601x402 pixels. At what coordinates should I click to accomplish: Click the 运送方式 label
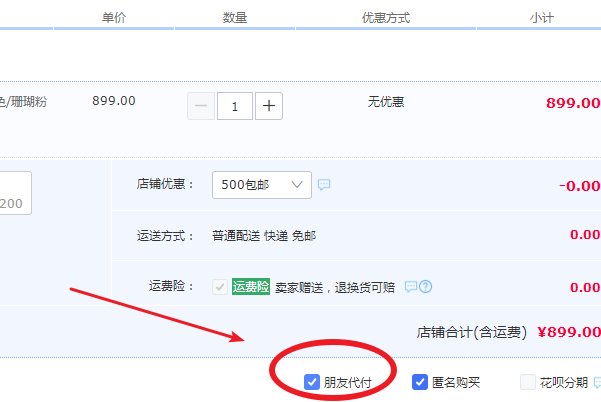(165, 236)
